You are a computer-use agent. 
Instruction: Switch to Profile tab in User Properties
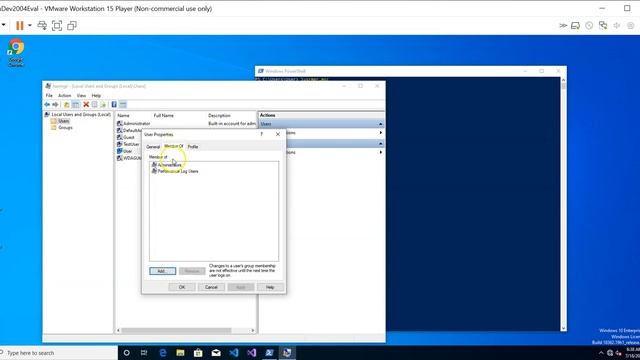point(193,147)
